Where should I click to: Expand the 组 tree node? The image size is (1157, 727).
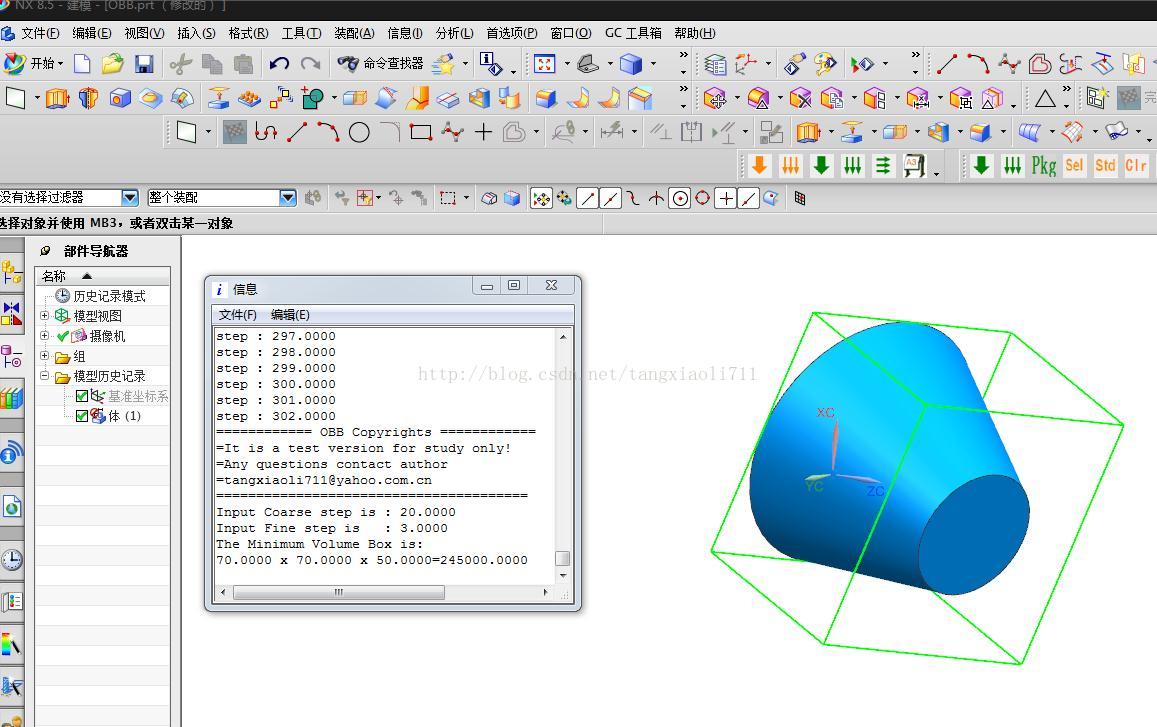[44, 356]
